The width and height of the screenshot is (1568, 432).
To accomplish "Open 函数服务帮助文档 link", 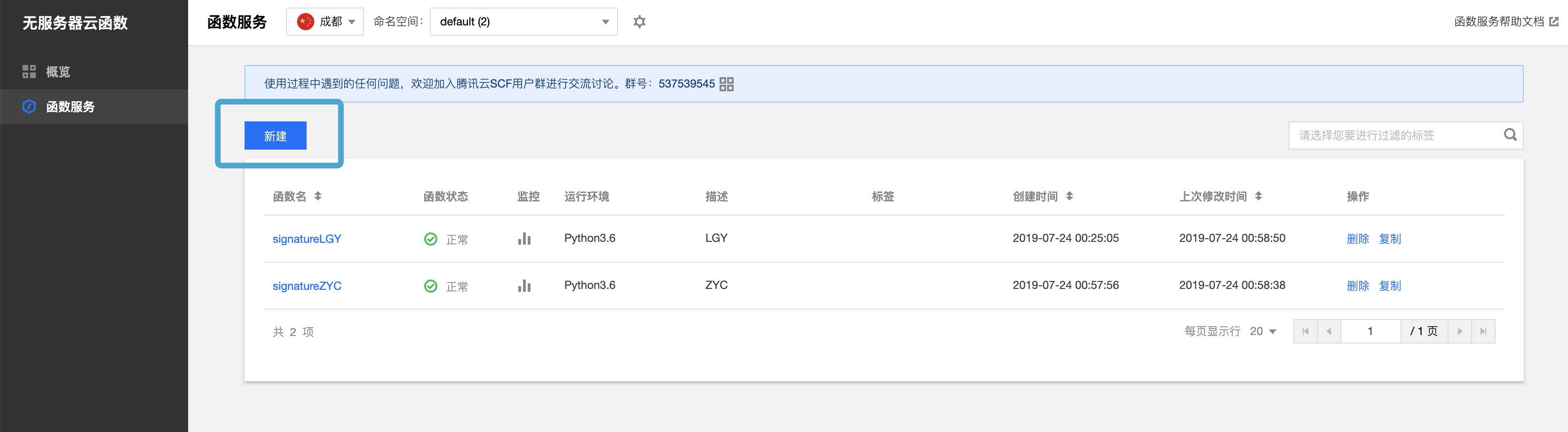I will 1498,22.
